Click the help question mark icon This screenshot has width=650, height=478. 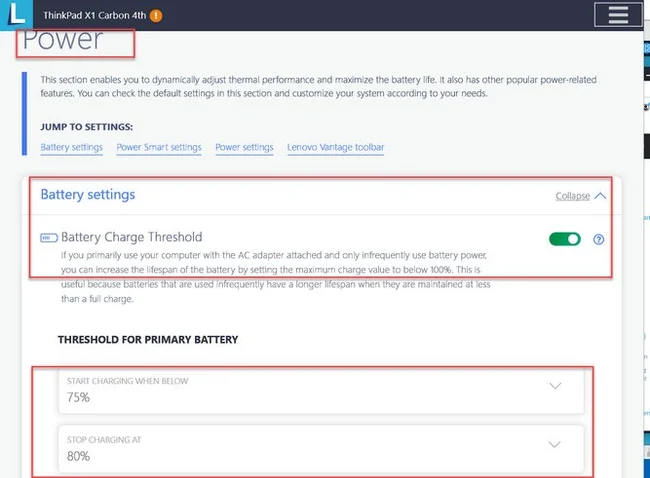pyautogui.click(x=598, y=239)
